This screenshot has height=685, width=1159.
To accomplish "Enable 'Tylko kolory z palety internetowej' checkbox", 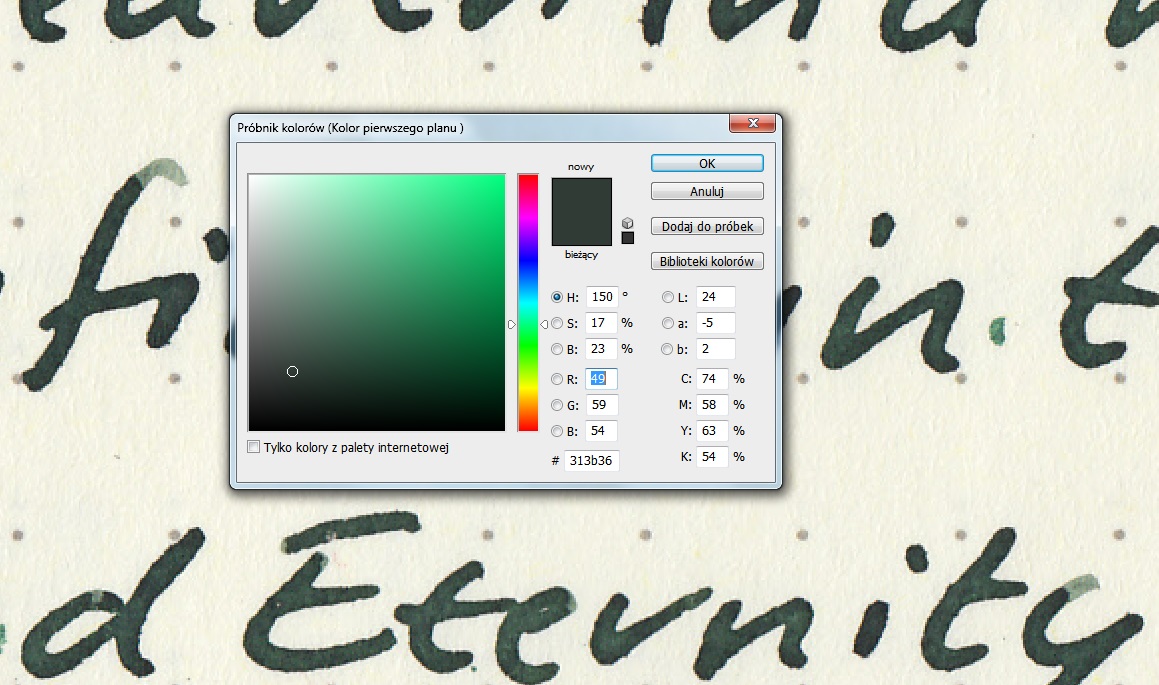I will pyautogui.click(x=254, y=447).
